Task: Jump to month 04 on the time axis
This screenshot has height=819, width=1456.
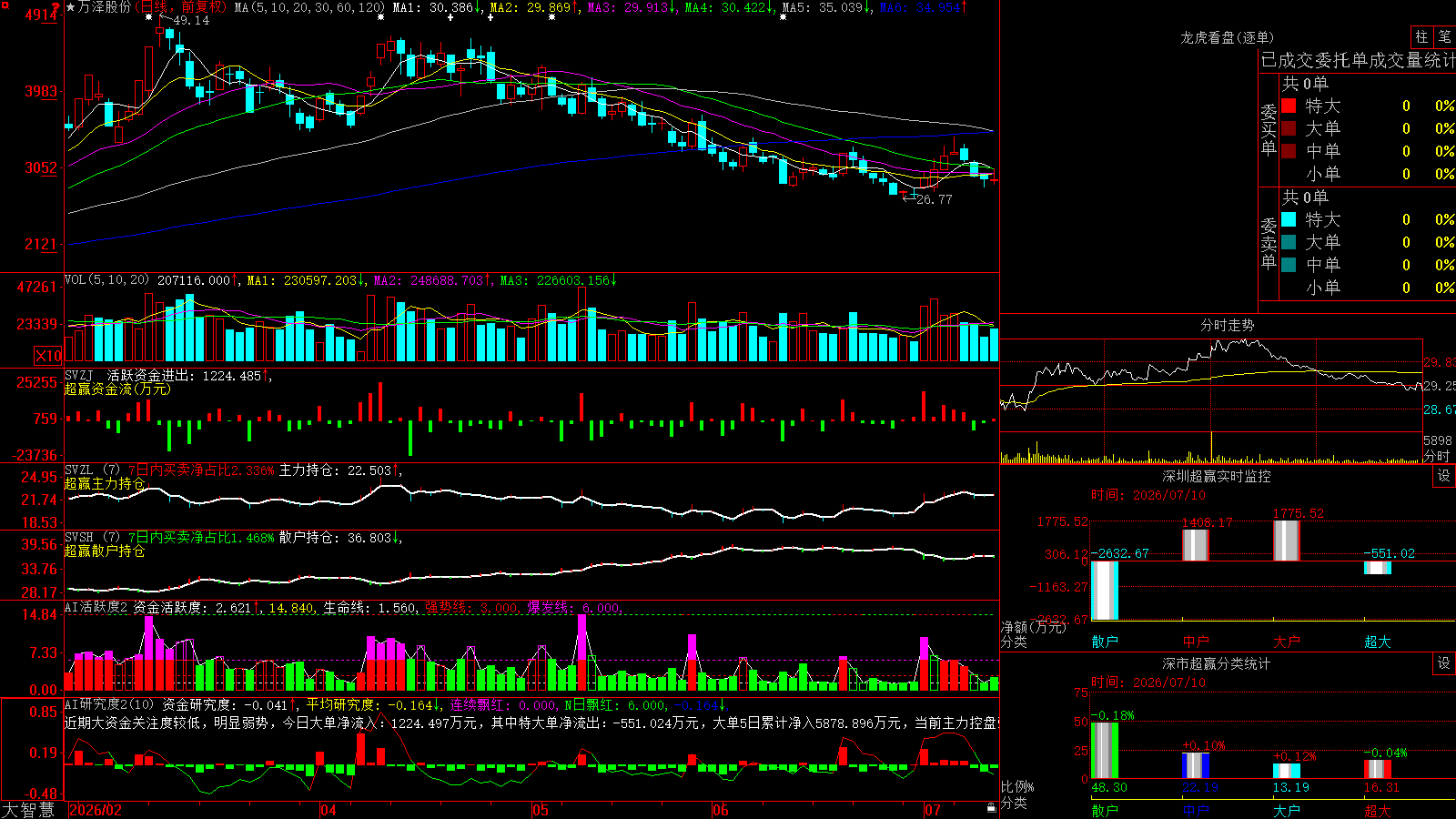Action: tap(329, 810)
